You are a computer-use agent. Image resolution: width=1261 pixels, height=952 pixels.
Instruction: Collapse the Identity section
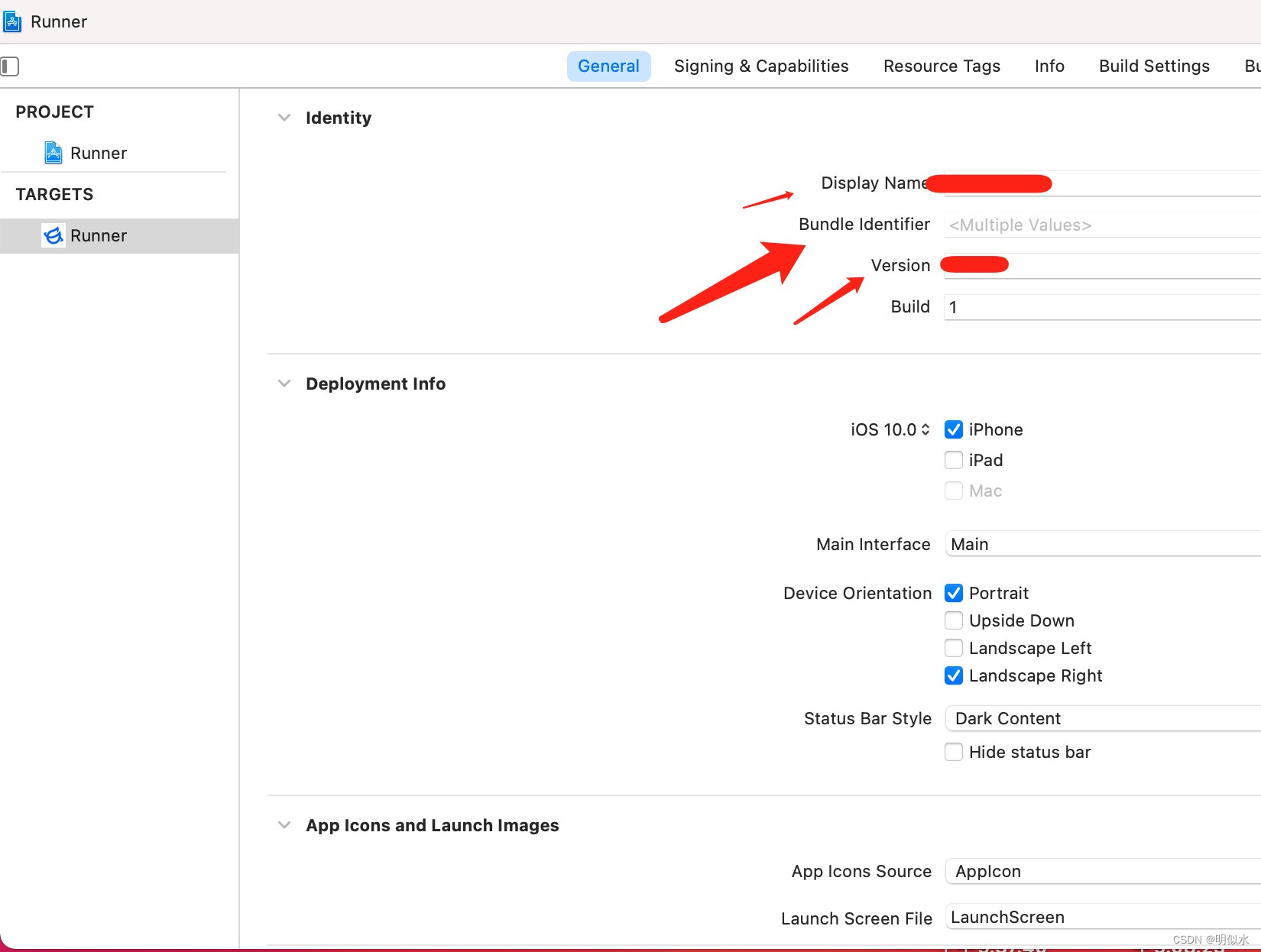click(284, 118)
